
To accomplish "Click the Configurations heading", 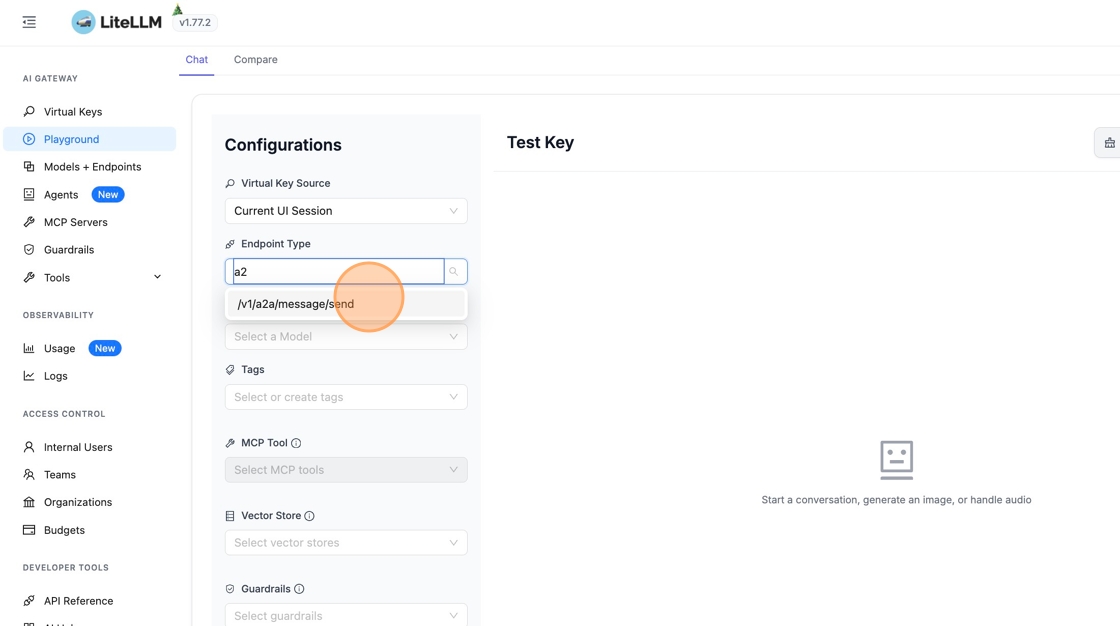I will pos(283,145).
